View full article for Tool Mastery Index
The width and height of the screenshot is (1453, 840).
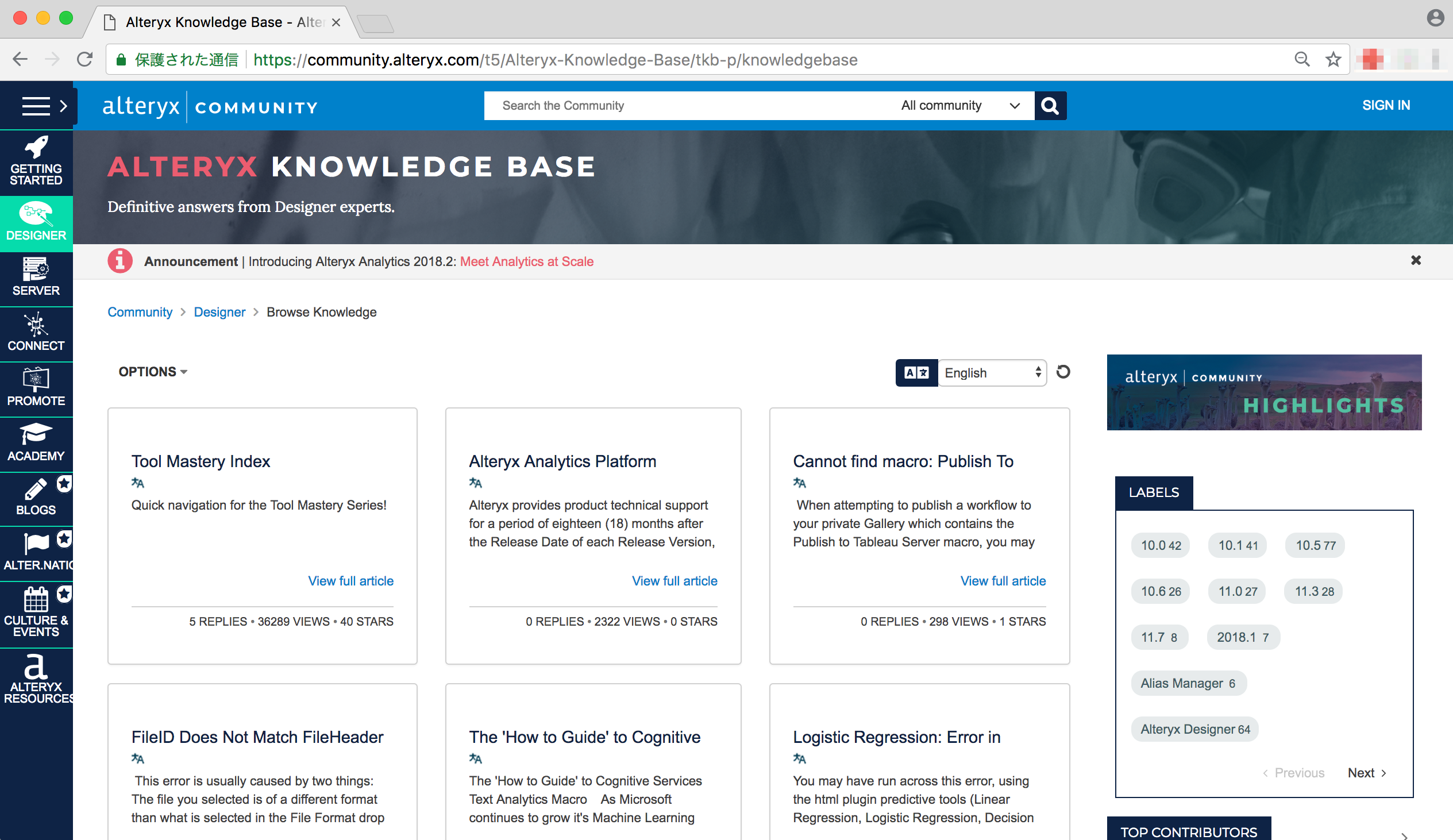click(350, 580)
